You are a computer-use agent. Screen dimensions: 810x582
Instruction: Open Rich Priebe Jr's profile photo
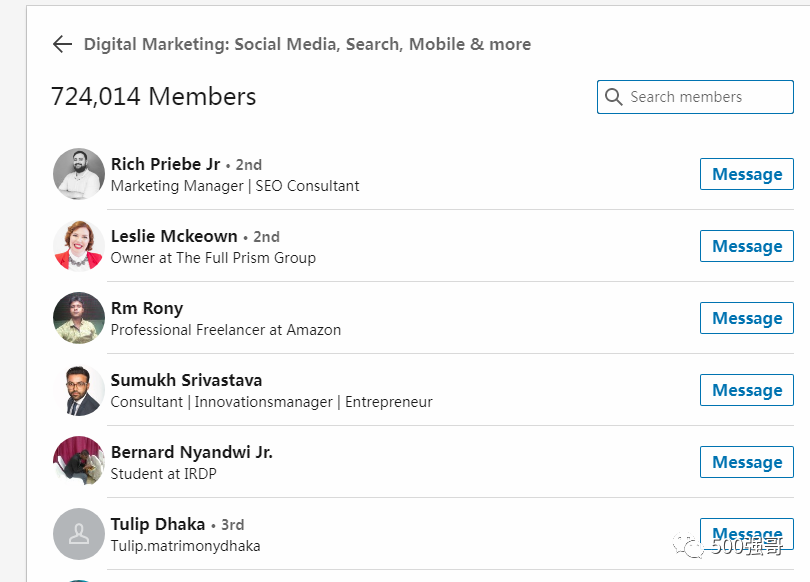tap(79, 174)
